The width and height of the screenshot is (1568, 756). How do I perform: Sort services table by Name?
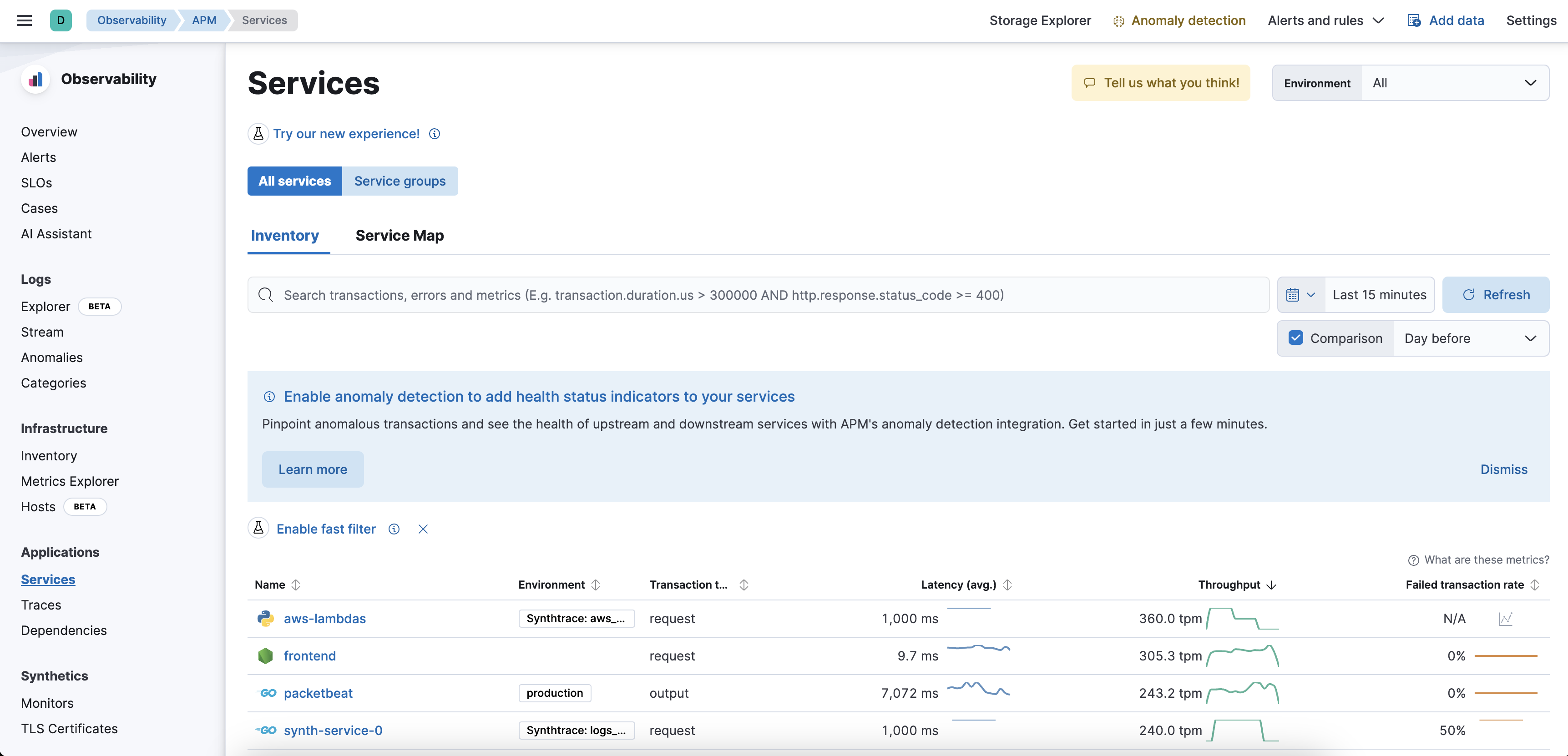point(278,585)
